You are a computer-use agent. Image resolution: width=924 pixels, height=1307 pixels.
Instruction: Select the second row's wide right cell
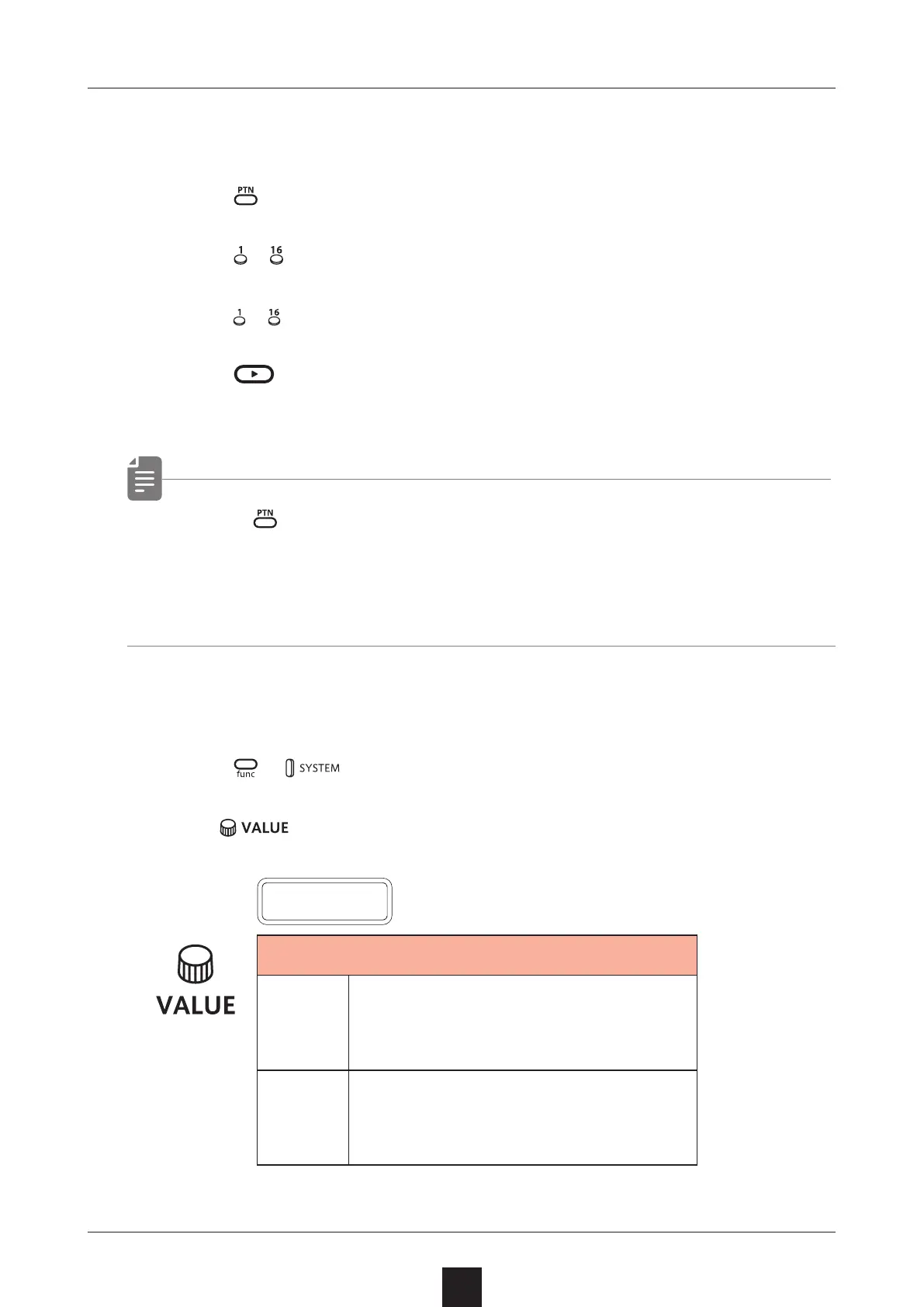point(522,1118)
